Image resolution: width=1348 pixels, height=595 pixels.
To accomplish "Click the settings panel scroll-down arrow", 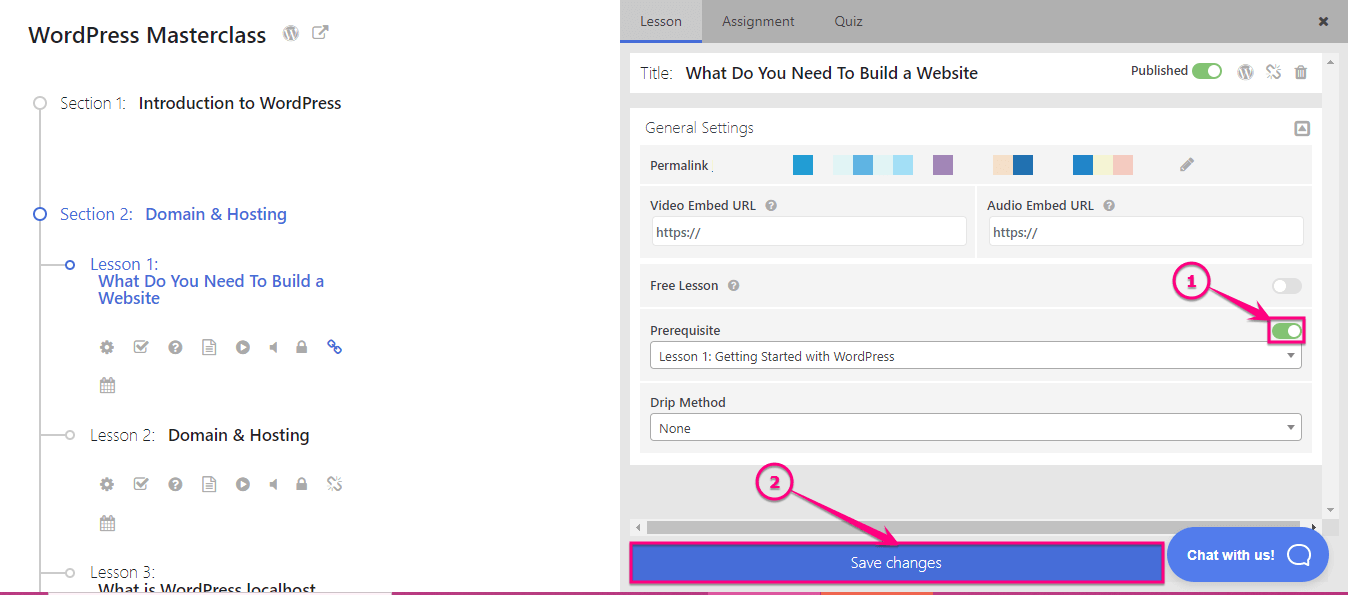I will (1330, 510).
